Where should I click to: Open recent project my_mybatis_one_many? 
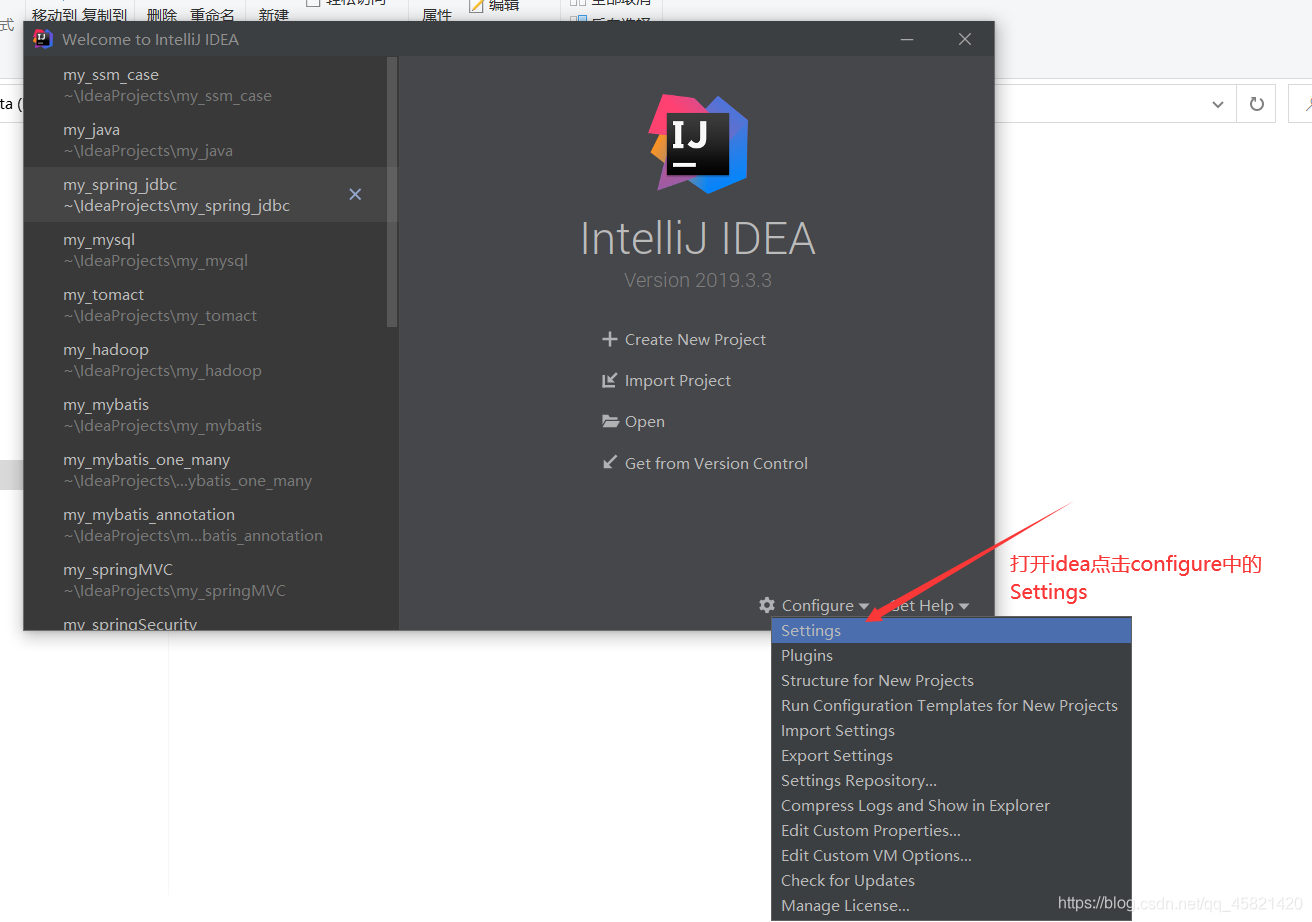(205, 470)
